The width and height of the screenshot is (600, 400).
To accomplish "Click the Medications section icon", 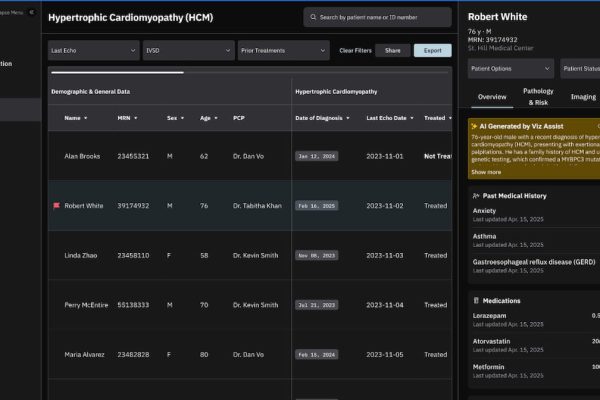I will click(474, 300).
